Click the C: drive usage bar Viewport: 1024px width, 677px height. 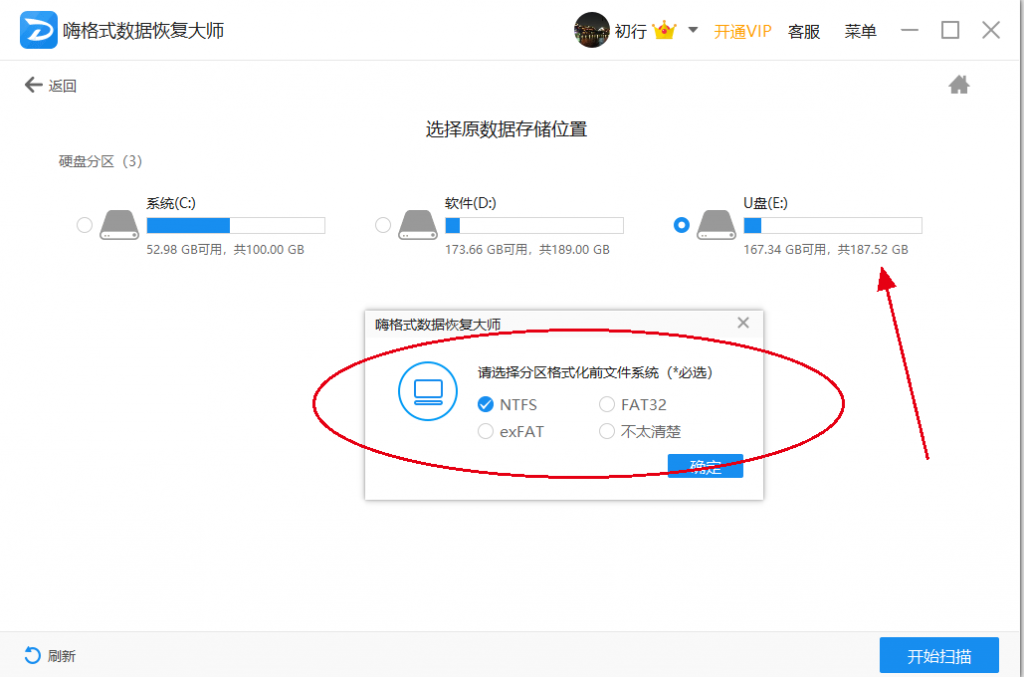tap(236, 225)
